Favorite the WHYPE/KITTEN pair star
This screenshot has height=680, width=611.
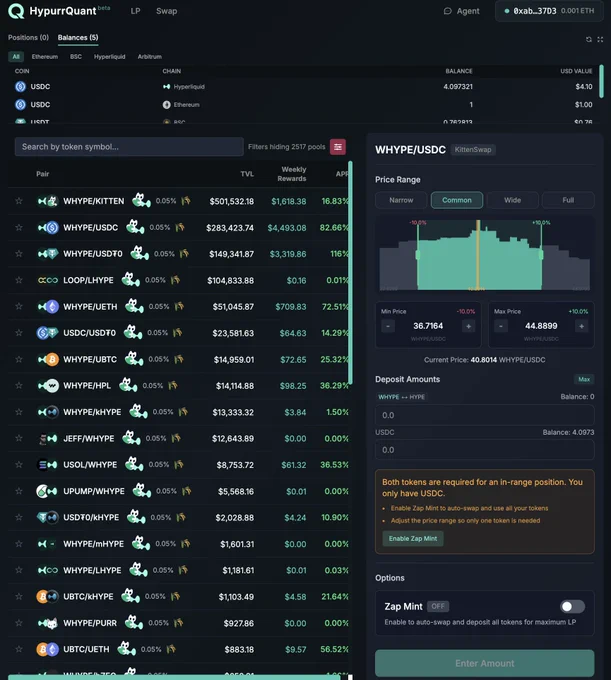[x=19, y=201]
